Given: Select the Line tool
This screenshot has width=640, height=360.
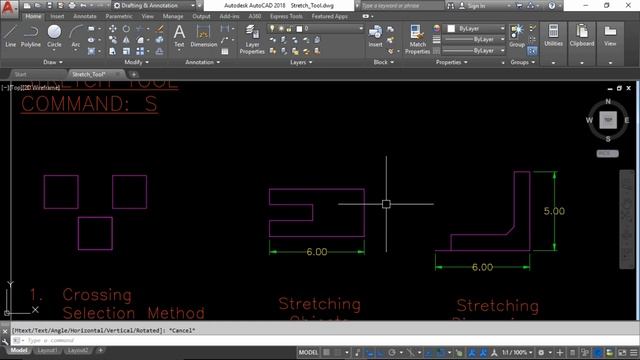Looking at the screenshot, I should pos(11,36).
